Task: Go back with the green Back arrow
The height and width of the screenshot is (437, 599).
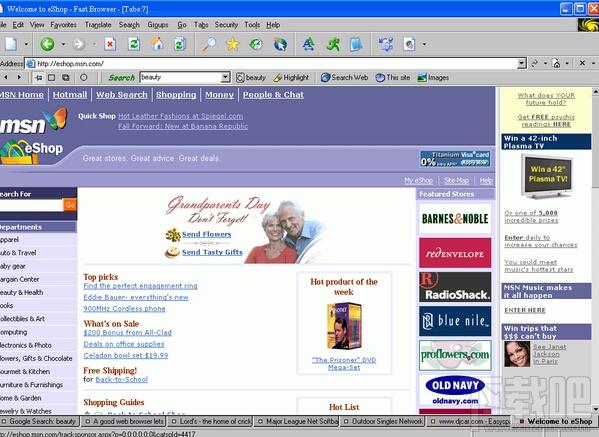Action: point(48,44)
